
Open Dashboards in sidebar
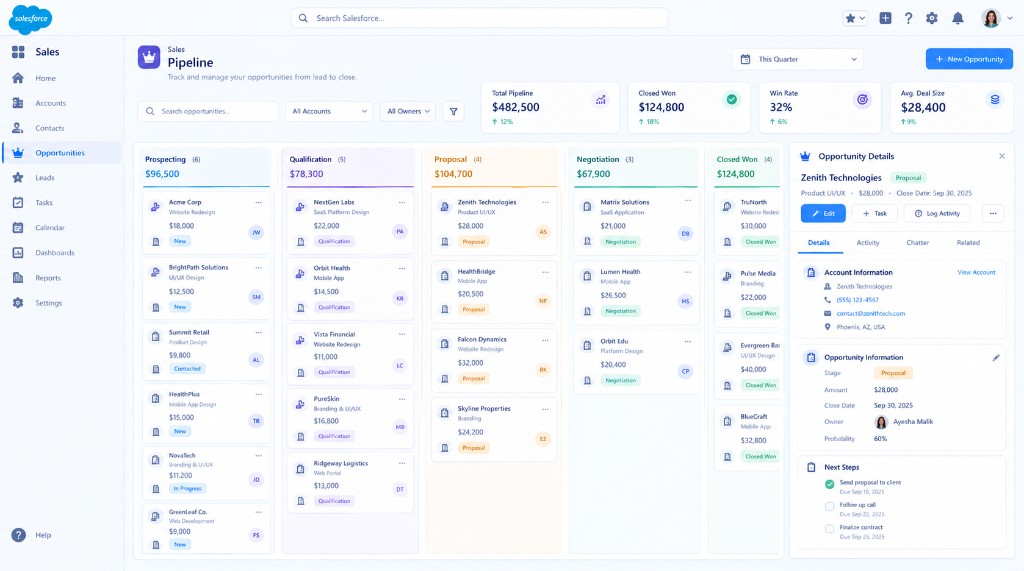(x=55, y=253)
